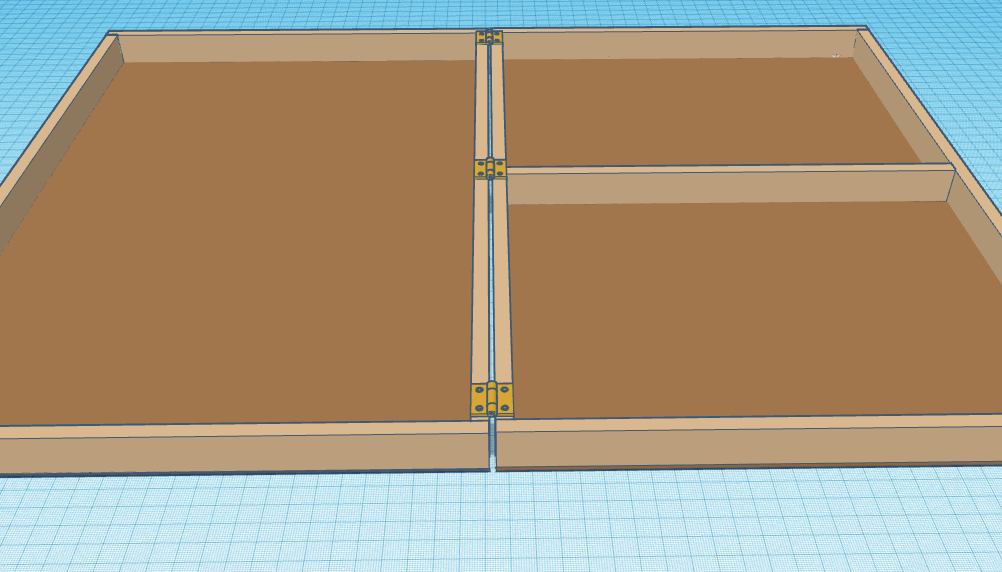The height and width of the screenshot is (572, 1002).
Task: Click the front wall of the left tray
Action: (x=240, y=452)
